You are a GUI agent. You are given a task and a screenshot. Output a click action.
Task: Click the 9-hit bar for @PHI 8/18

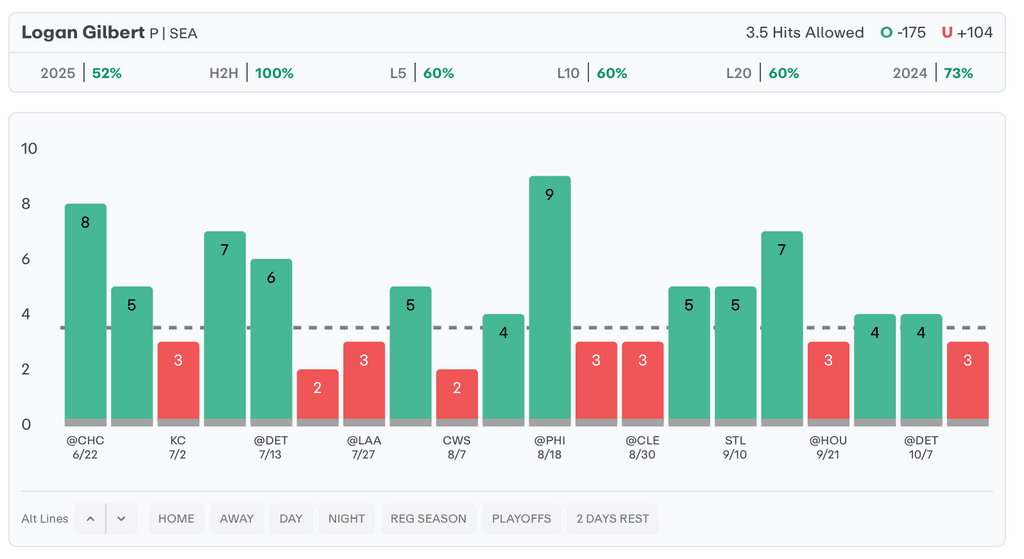(x=549, y=300)
